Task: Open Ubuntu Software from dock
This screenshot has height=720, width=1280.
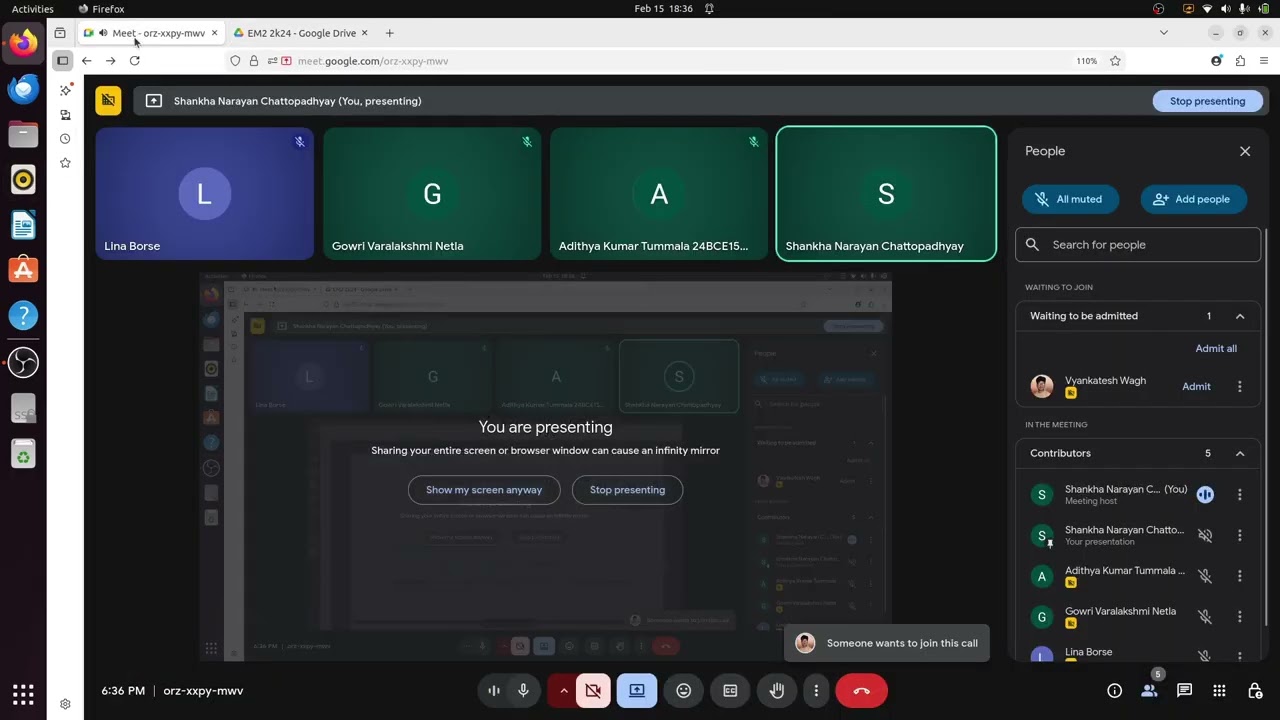Action: coord(23,270)
